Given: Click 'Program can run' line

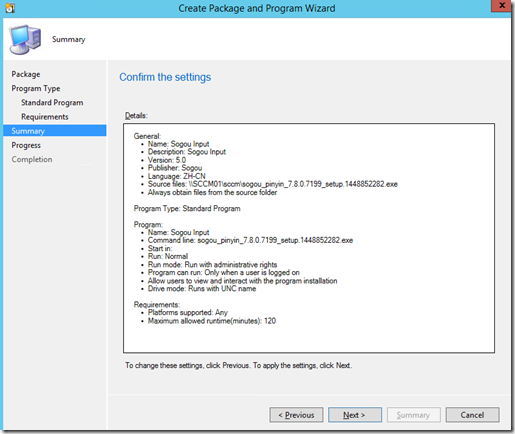Looking at the screenshot, I should click(224, 273).
